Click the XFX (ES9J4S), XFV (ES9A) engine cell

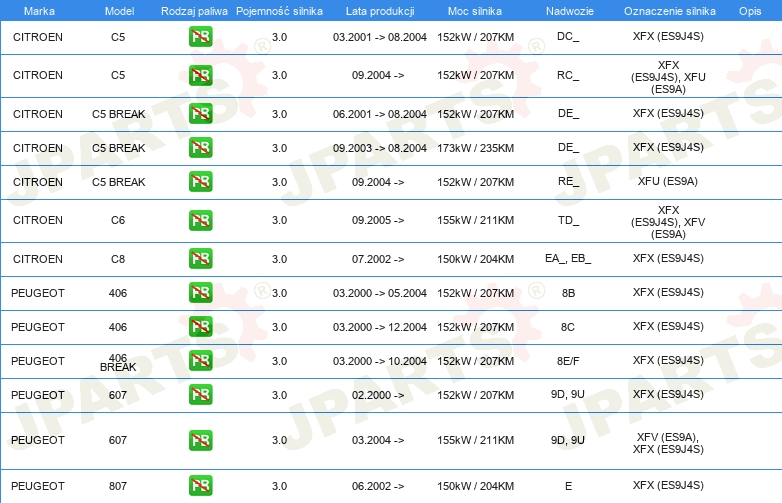668,222
